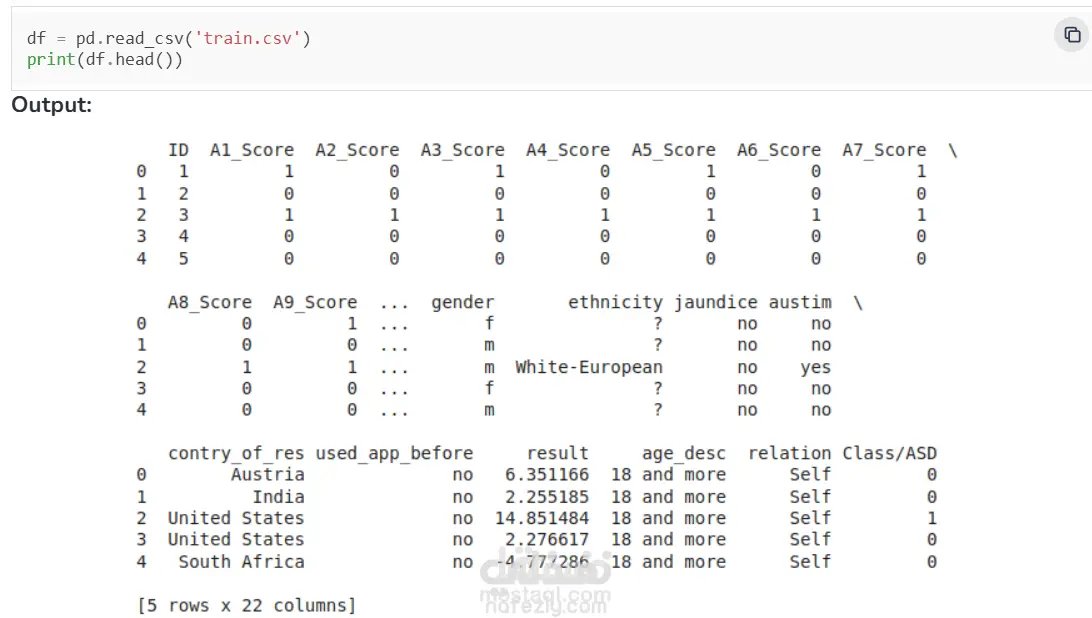Click the result value 14.851484
The image size is (1092, 618).
(x=542, y=518)
